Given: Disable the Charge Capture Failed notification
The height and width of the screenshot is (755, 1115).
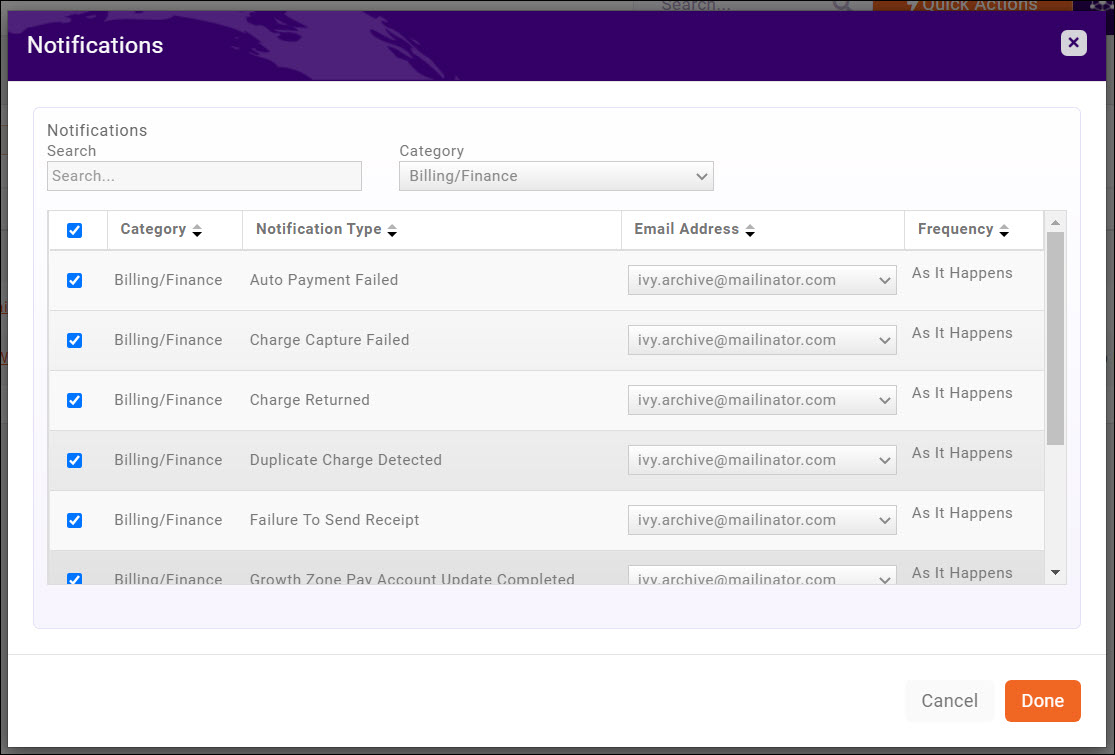Looking at the screenshot, I should [x=75, y=340].
